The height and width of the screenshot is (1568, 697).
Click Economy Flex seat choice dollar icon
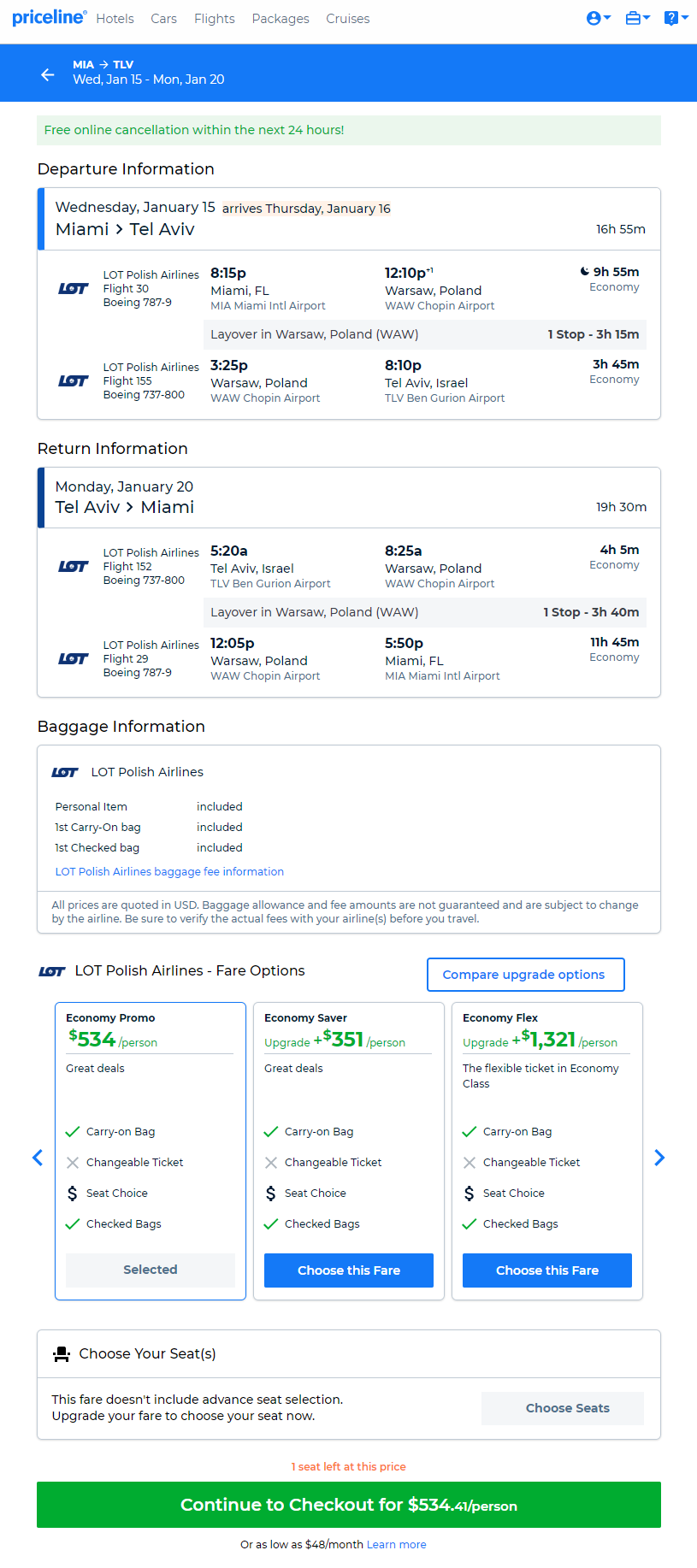[x=470, y=1194]
